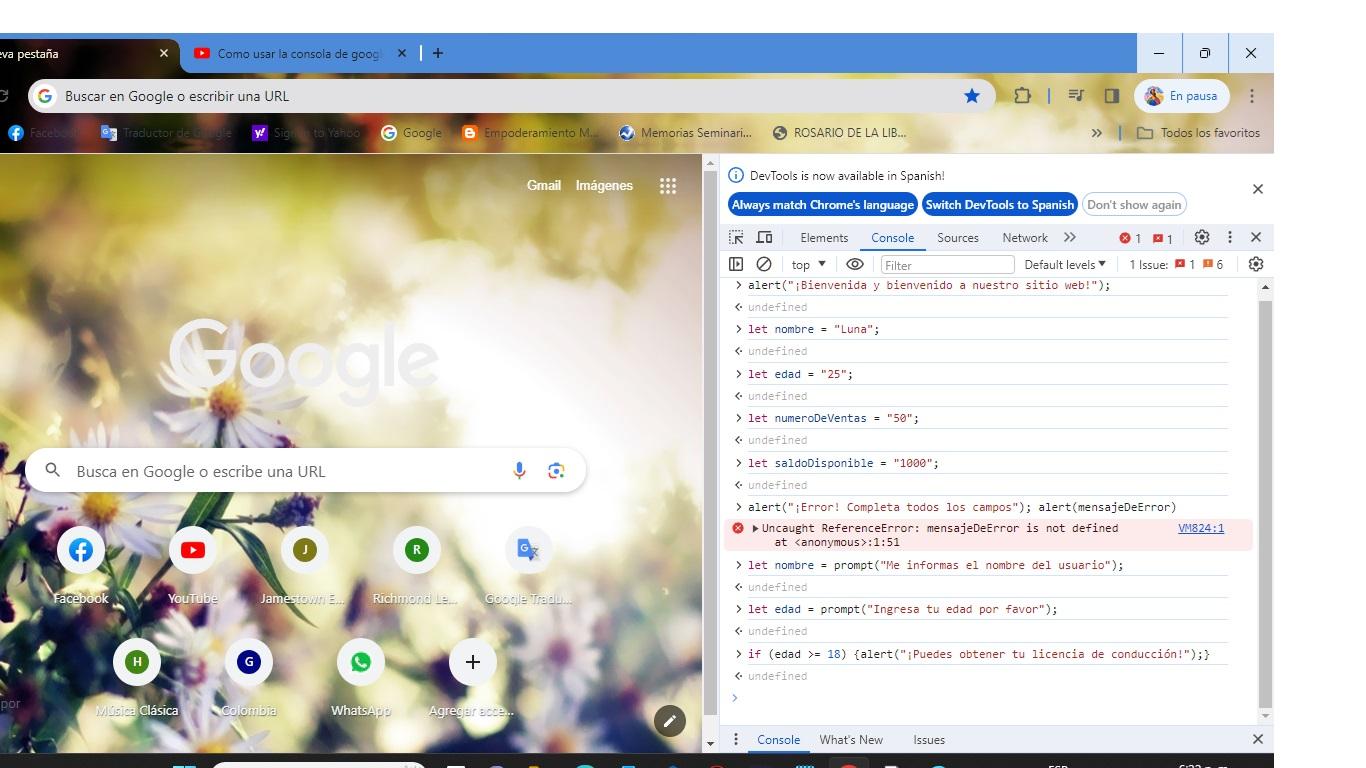Click the console vertical scrollbar
Image resolution: width=1366 pixels, height=768 pixels.
[x=1265, y=503]
